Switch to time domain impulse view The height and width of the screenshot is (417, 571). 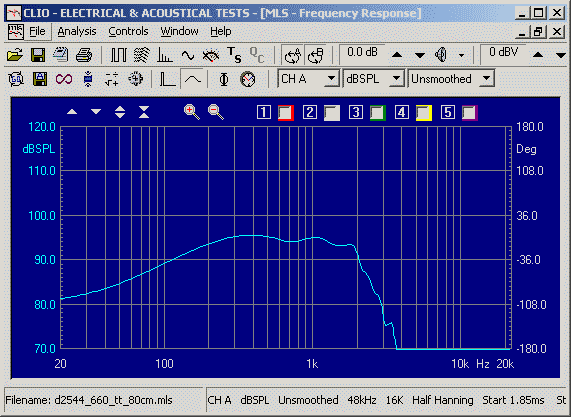pos(168,79)
